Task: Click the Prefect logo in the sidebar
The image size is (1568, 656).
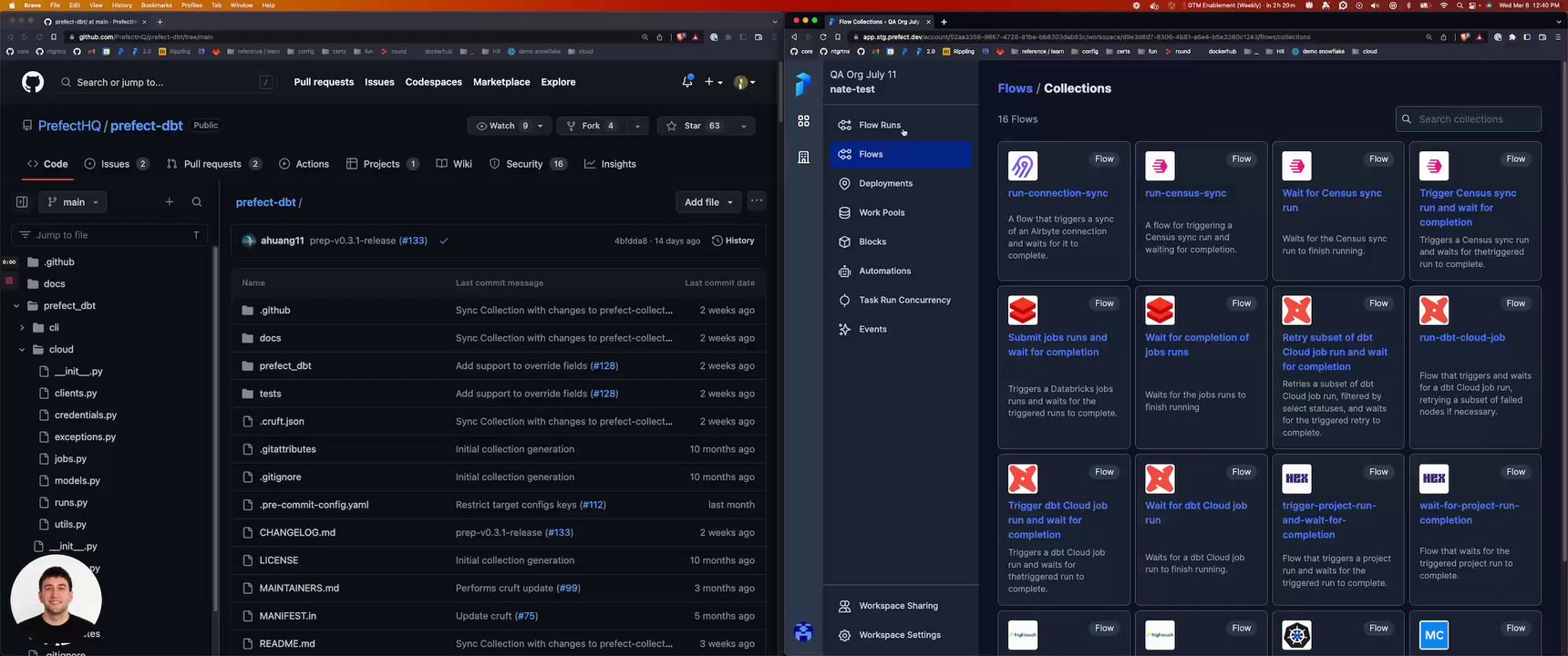Action: pos(803,85)
